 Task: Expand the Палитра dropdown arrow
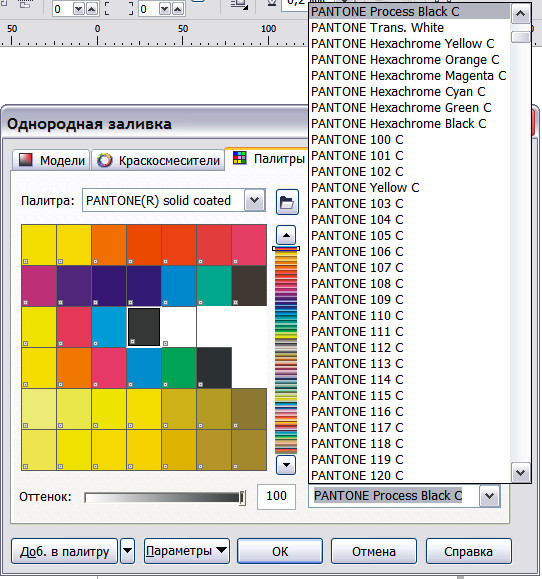click(x=254, y=201)
